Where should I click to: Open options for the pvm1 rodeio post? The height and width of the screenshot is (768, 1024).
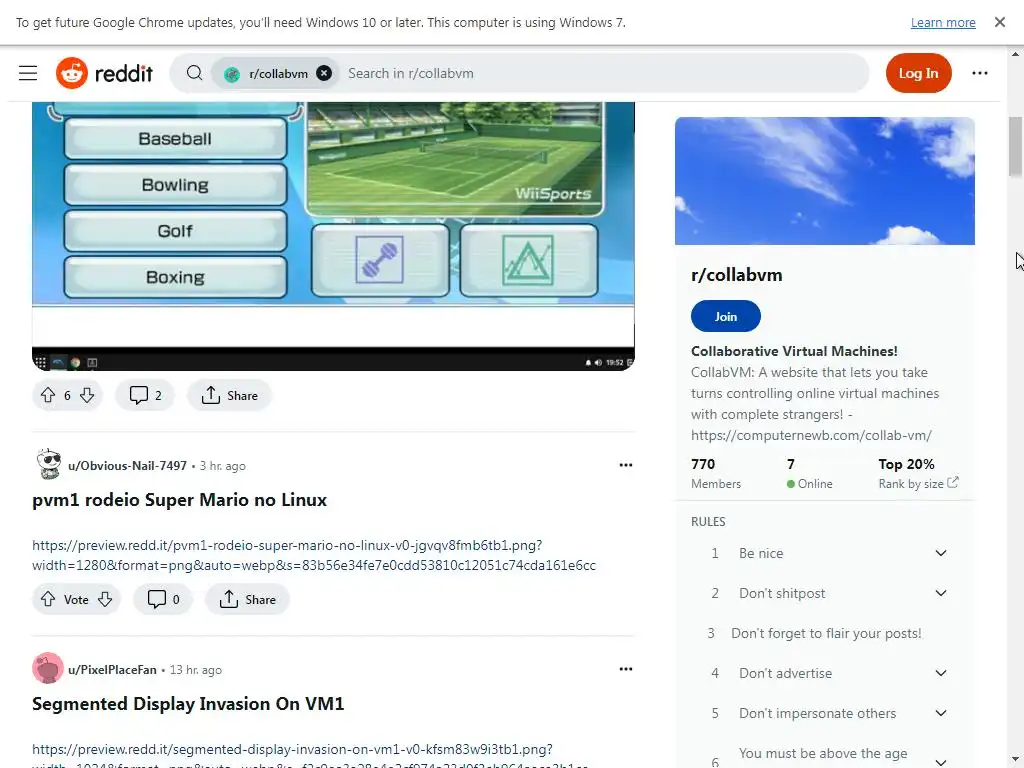[x=626, y=465]
